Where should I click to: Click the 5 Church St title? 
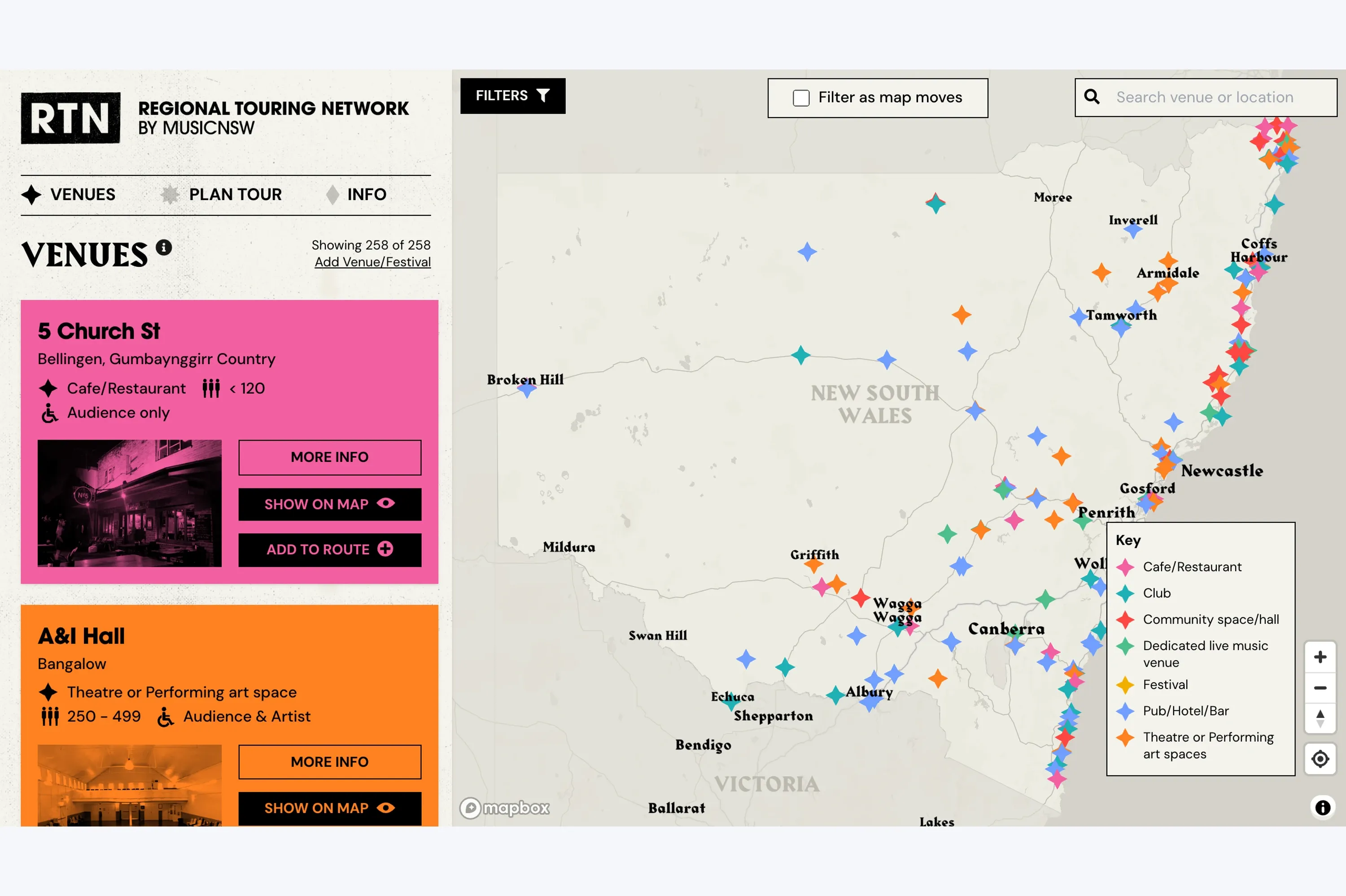coord(99,331)
